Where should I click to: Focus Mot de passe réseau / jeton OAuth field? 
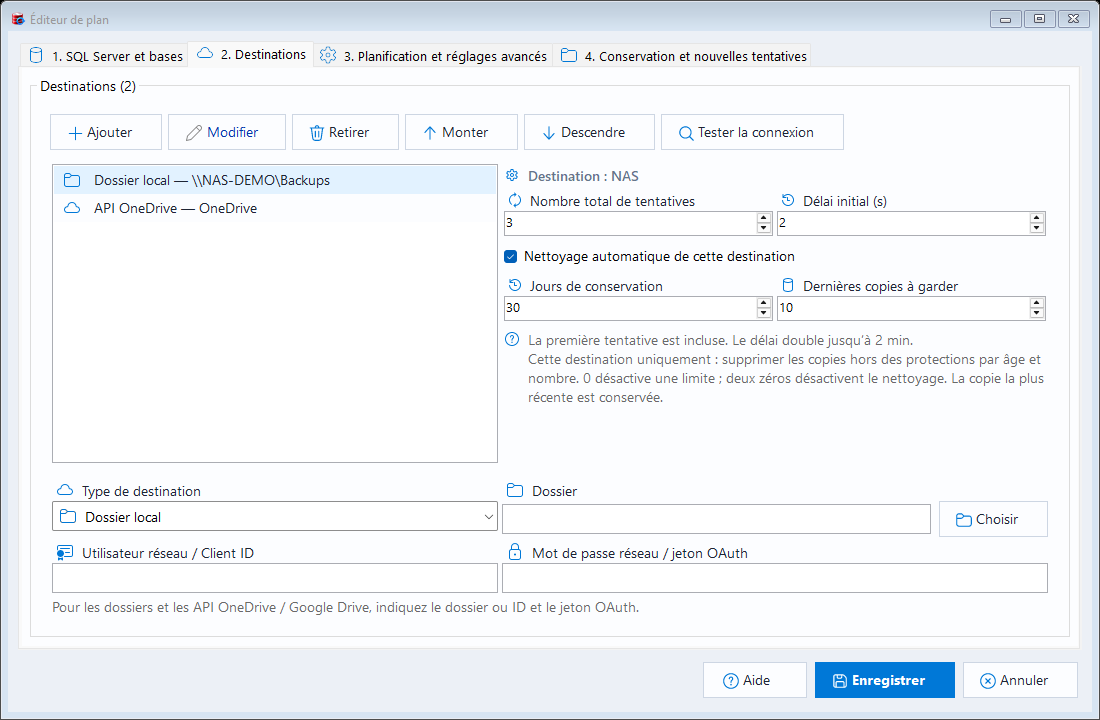click(x=774, y=578)
